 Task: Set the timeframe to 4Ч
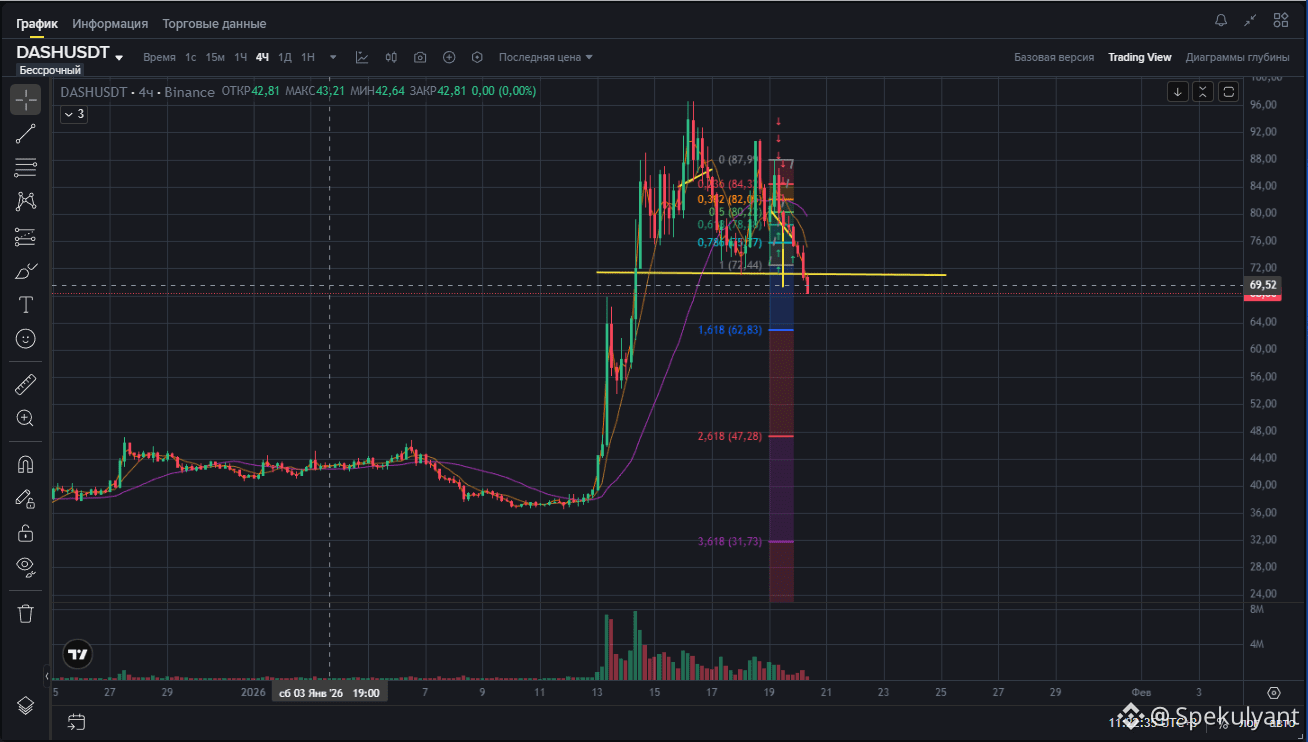pyautogui.click(x=262, y=57)
